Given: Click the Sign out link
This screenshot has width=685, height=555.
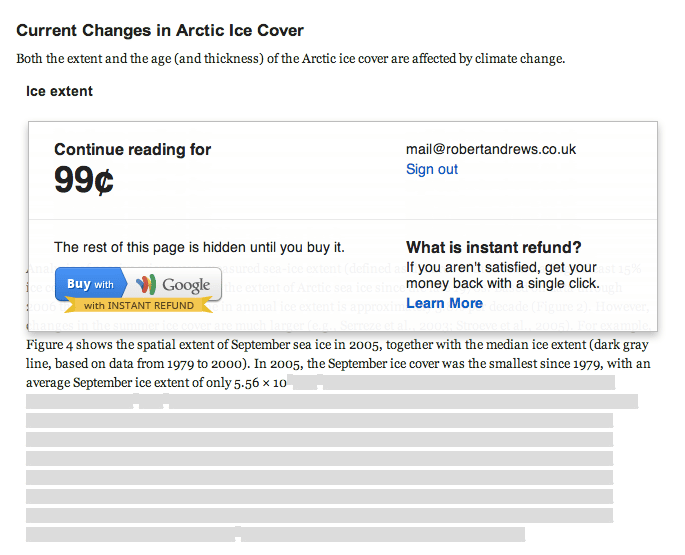Looking at the screenshot, I should (x=432, y=169).
